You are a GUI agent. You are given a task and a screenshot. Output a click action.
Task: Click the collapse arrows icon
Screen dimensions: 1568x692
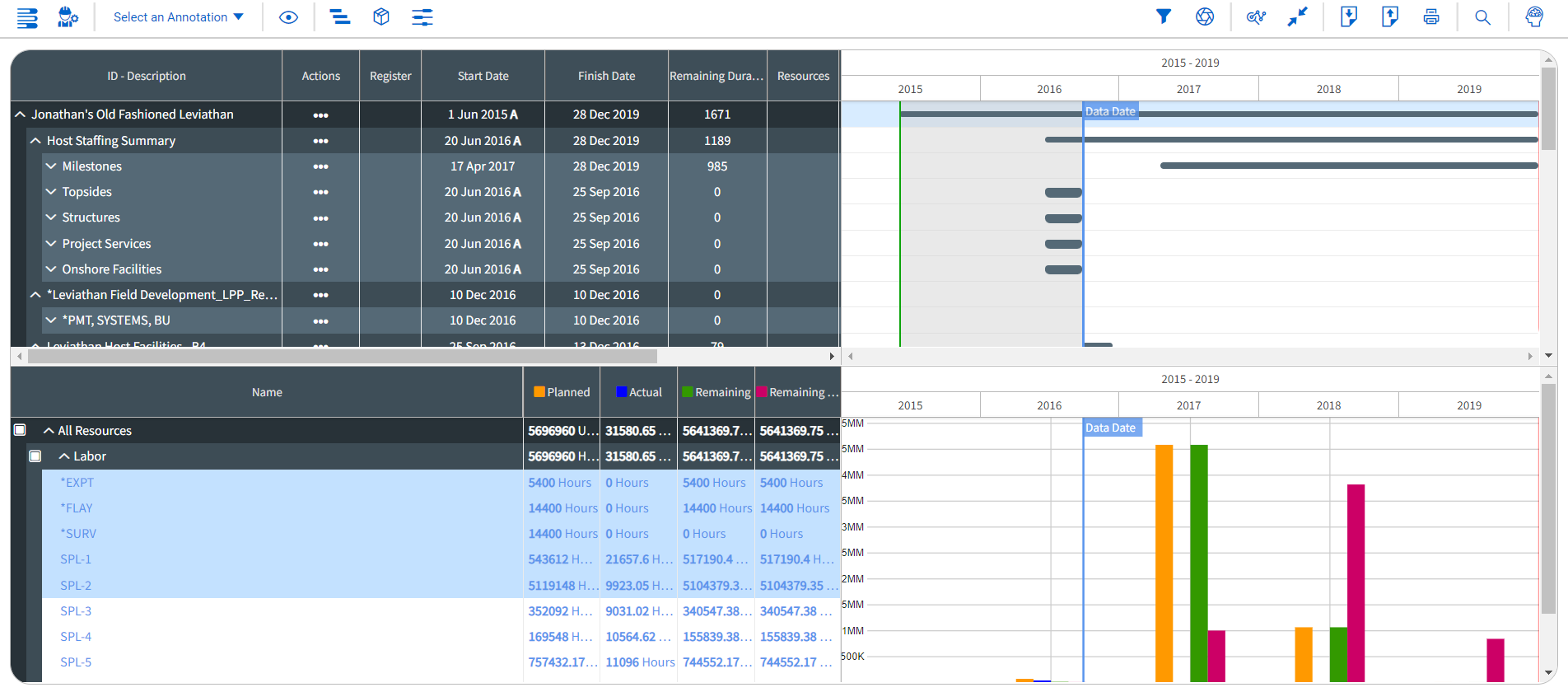pyautogui.click(x=1298, y=16)
